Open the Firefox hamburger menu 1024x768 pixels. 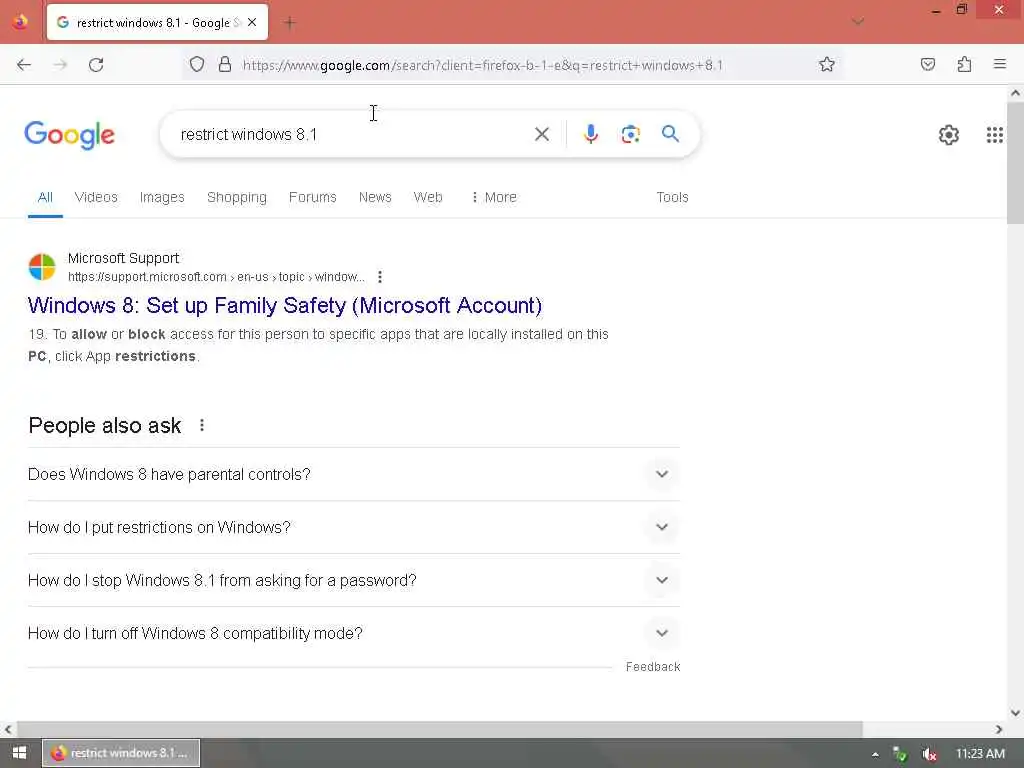pyautogui.click(x=999, y=64)
